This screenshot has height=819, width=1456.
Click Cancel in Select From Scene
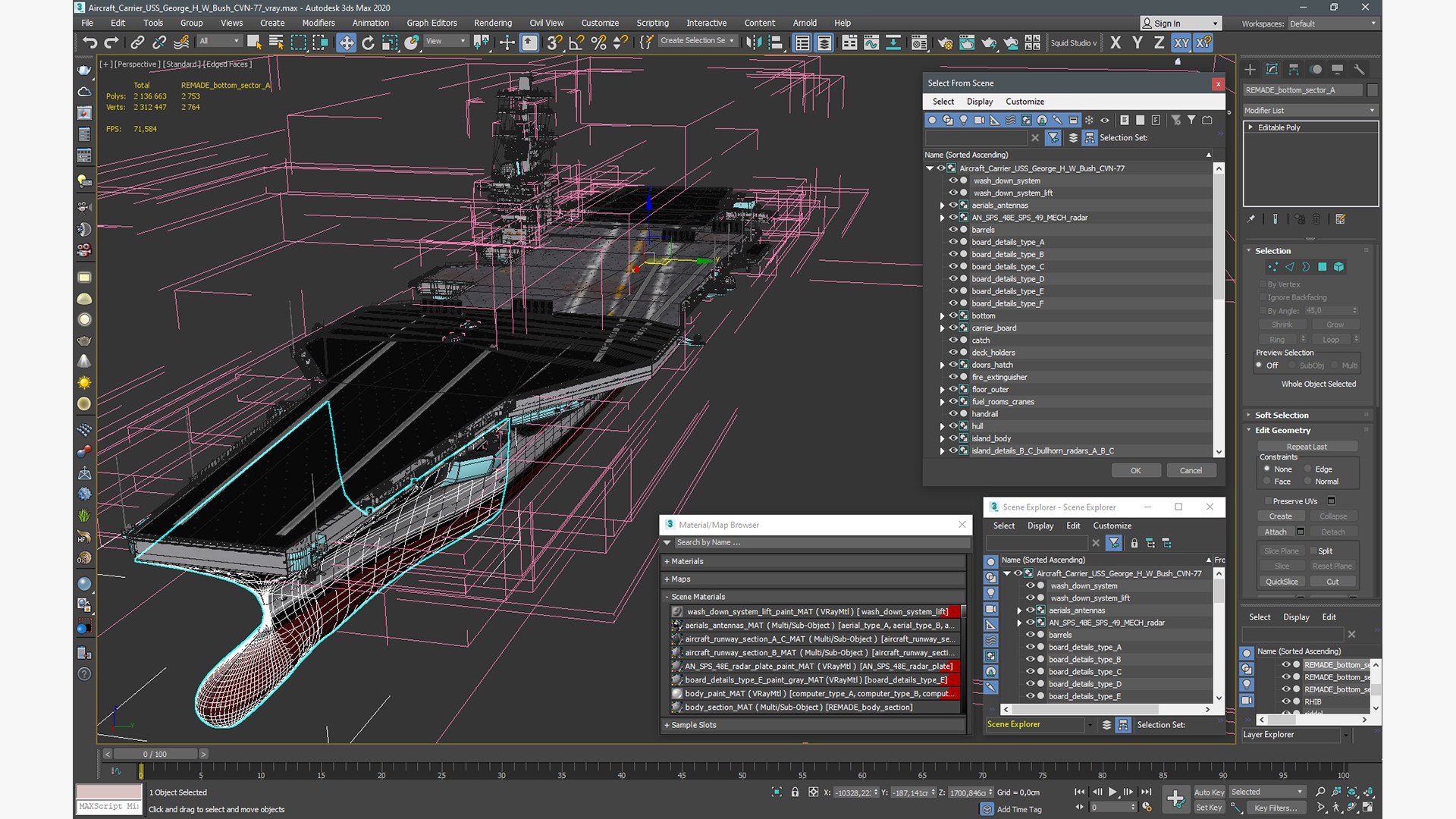click(1191, 470)
